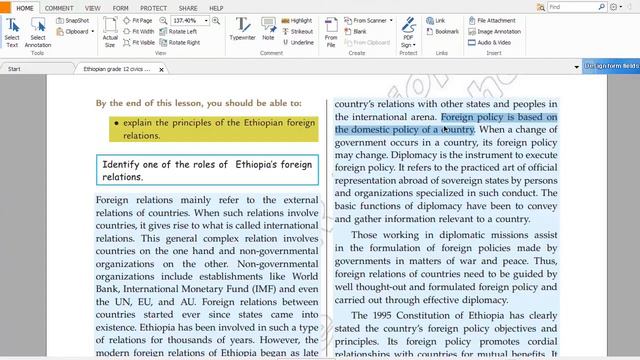Image resolution: width=640 pixels, height=360 pixels.
Task: Open the find settings gear dropdown
Action: pos(616,7)
